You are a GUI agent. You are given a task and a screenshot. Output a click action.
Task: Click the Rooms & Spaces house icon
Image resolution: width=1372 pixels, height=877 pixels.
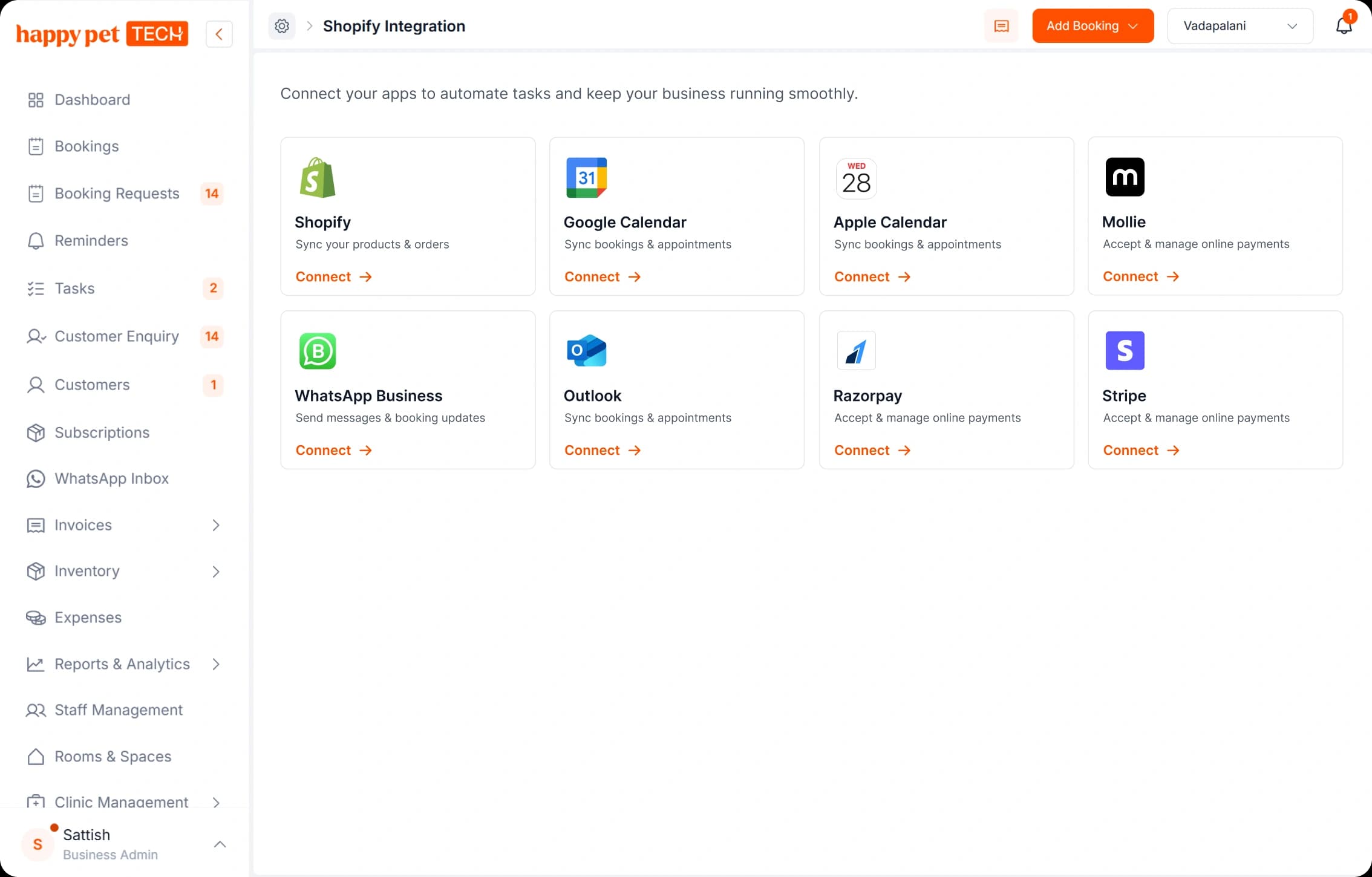click(36, 757)
